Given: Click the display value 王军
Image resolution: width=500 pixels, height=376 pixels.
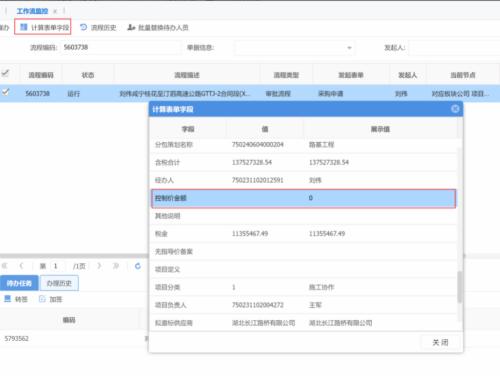Looking at the screenshot, I should click(315, 305).
